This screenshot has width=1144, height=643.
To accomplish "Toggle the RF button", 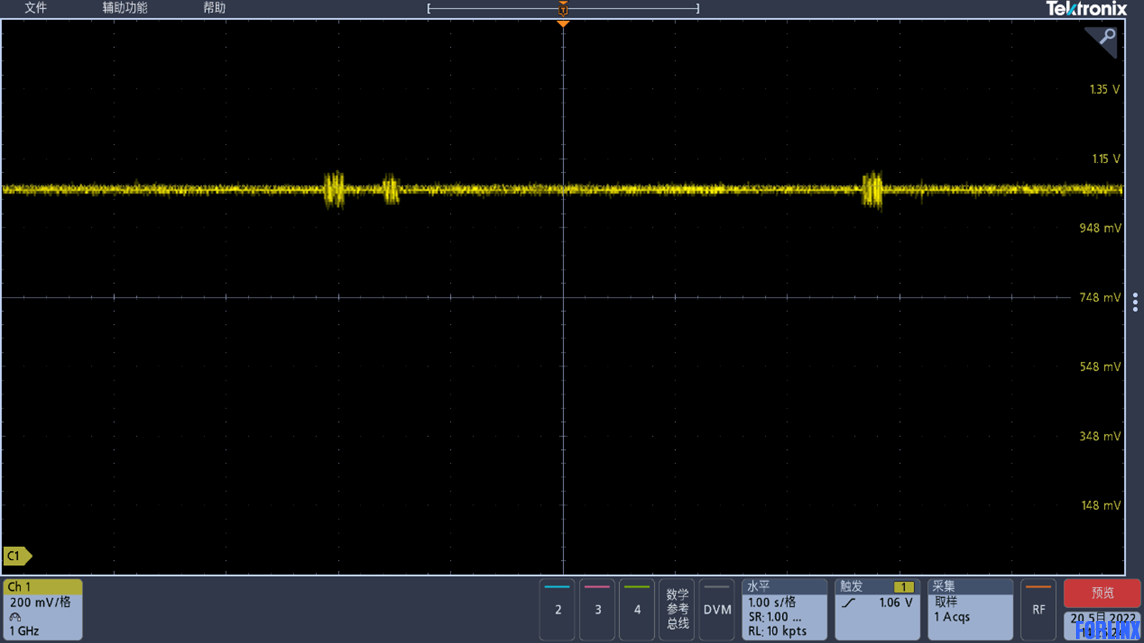I will 1038,609.
